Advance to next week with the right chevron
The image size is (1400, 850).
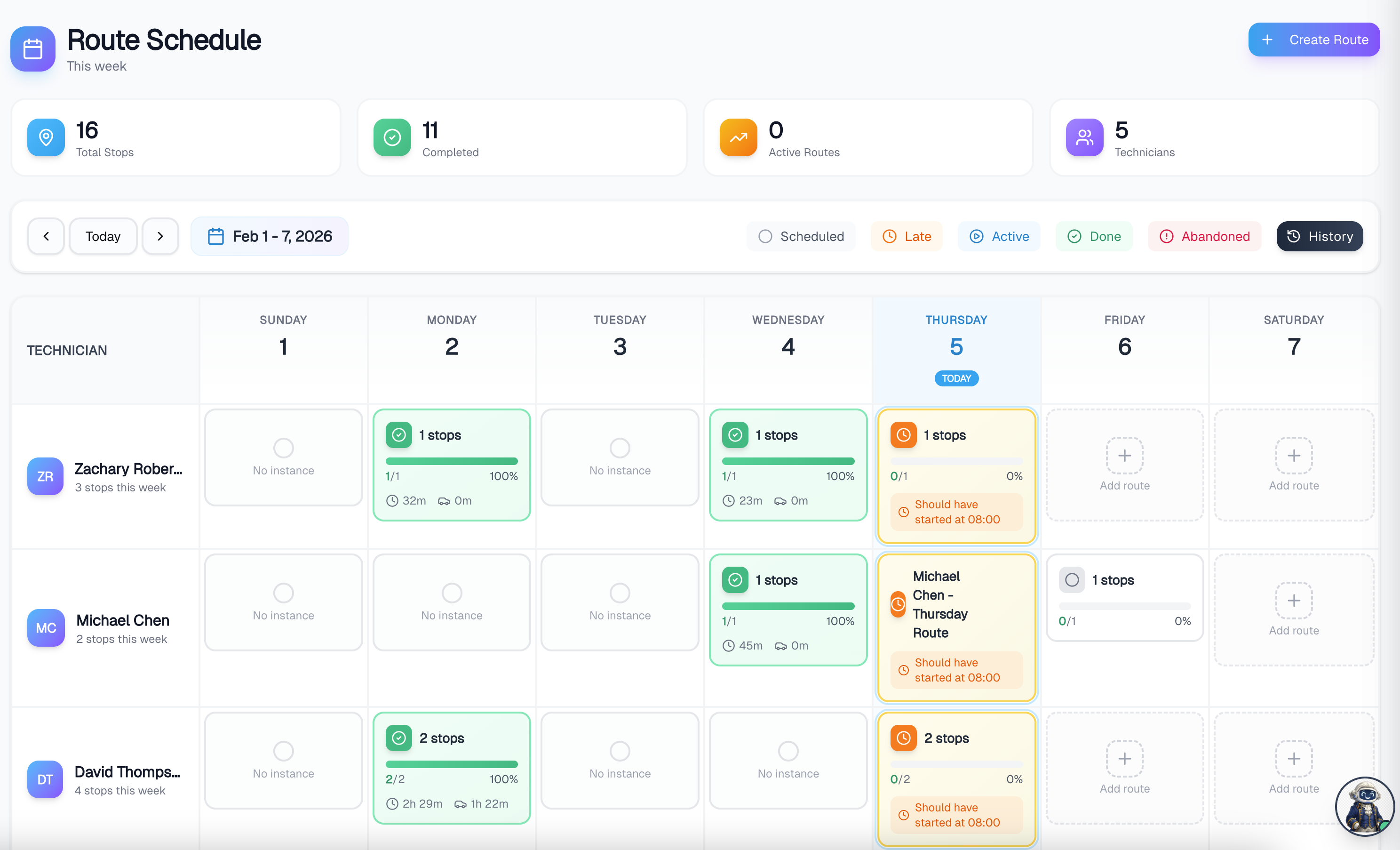160,237
